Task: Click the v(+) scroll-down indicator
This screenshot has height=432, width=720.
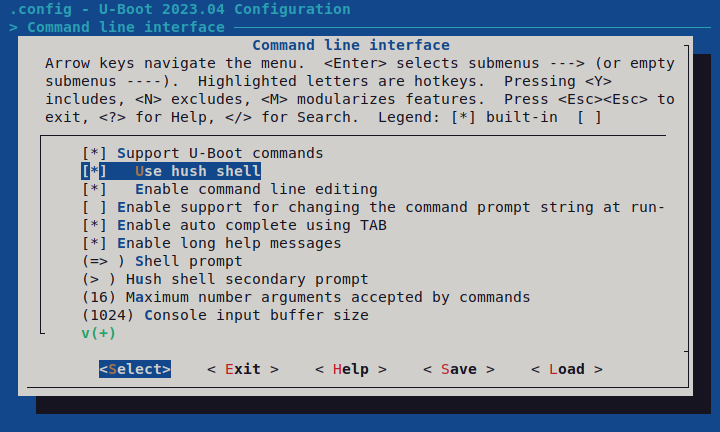Action: coord(99,333)
